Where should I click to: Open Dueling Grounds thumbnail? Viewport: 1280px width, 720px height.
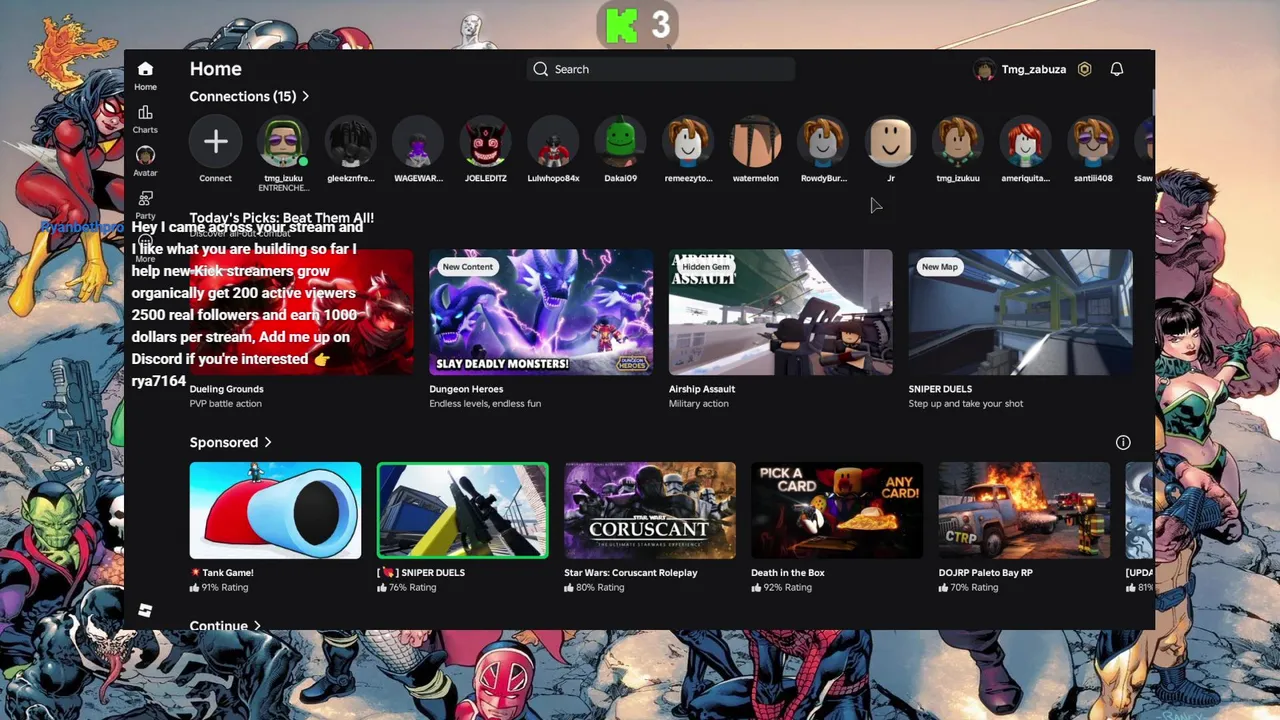(x=301, y=312)
